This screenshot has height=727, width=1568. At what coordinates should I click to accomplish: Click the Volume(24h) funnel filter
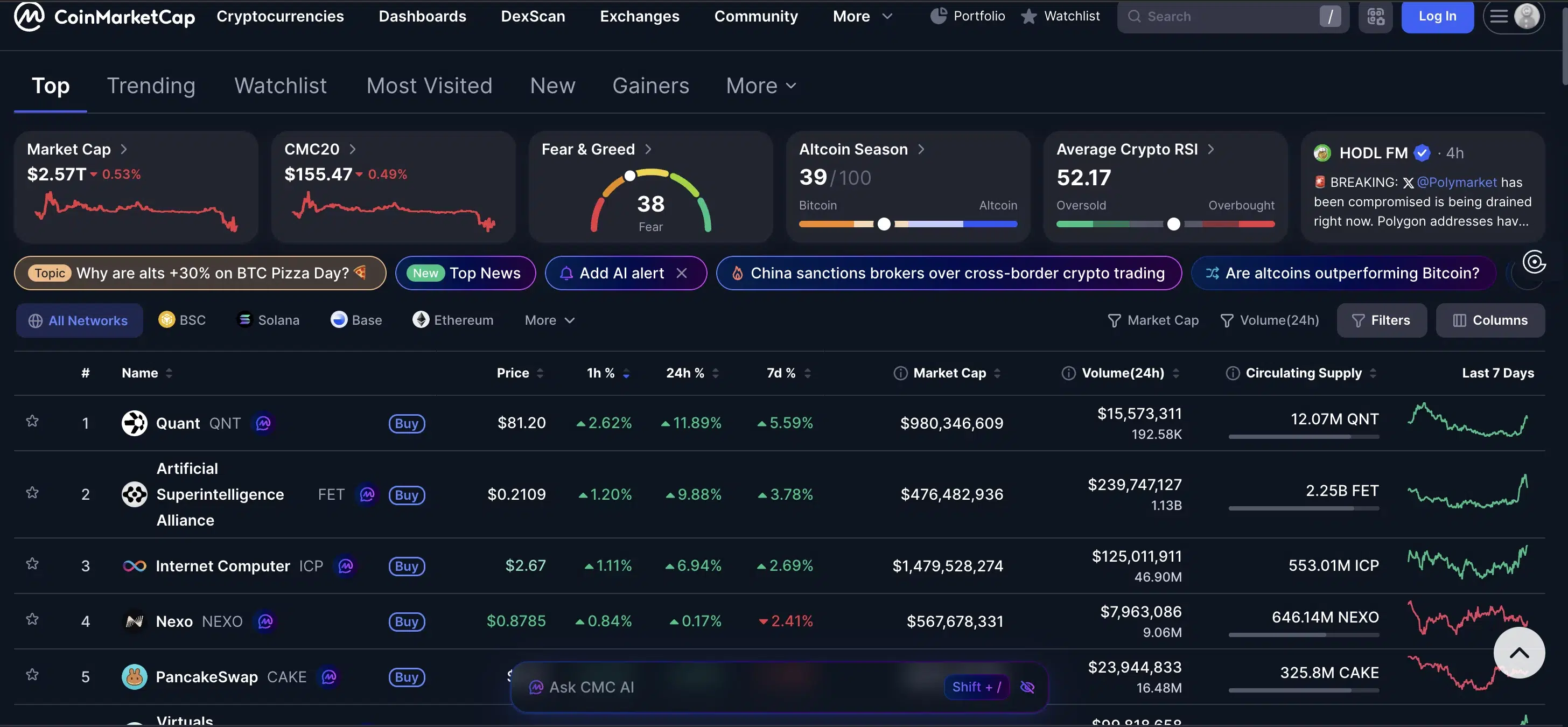tap(1227, 321)
